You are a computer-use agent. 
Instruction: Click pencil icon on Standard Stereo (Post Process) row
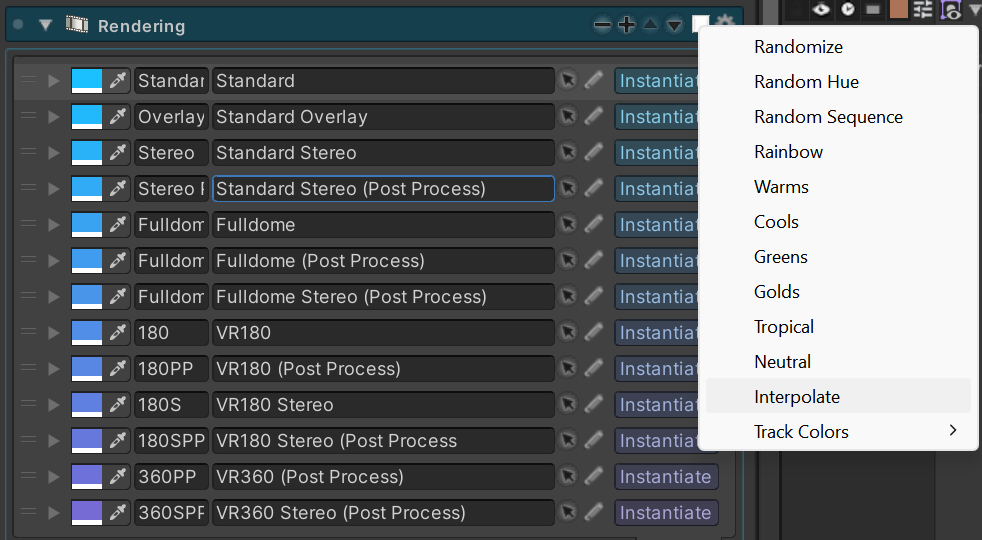(x=594, y=189)
